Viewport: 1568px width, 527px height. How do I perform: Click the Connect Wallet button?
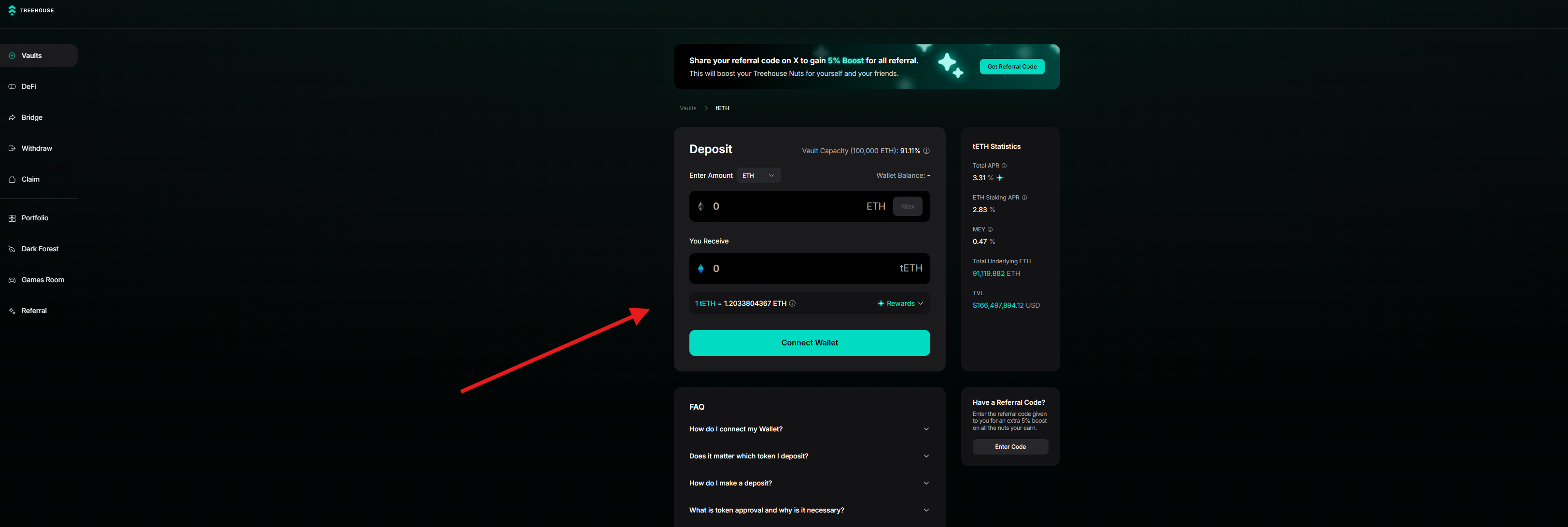809,343
